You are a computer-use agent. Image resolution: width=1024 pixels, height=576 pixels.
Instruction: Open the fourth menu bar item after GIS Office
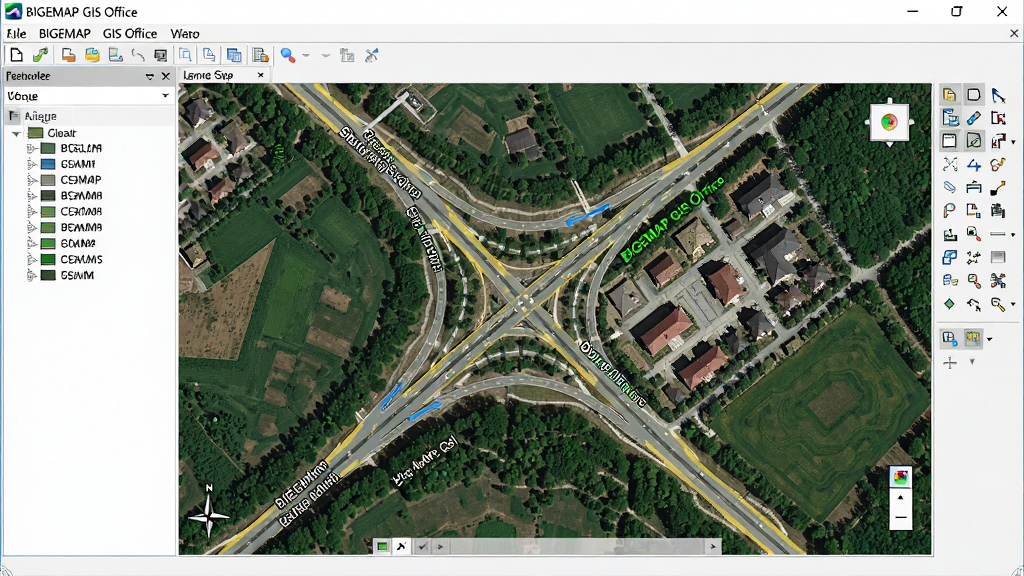(x=185, y=33)
